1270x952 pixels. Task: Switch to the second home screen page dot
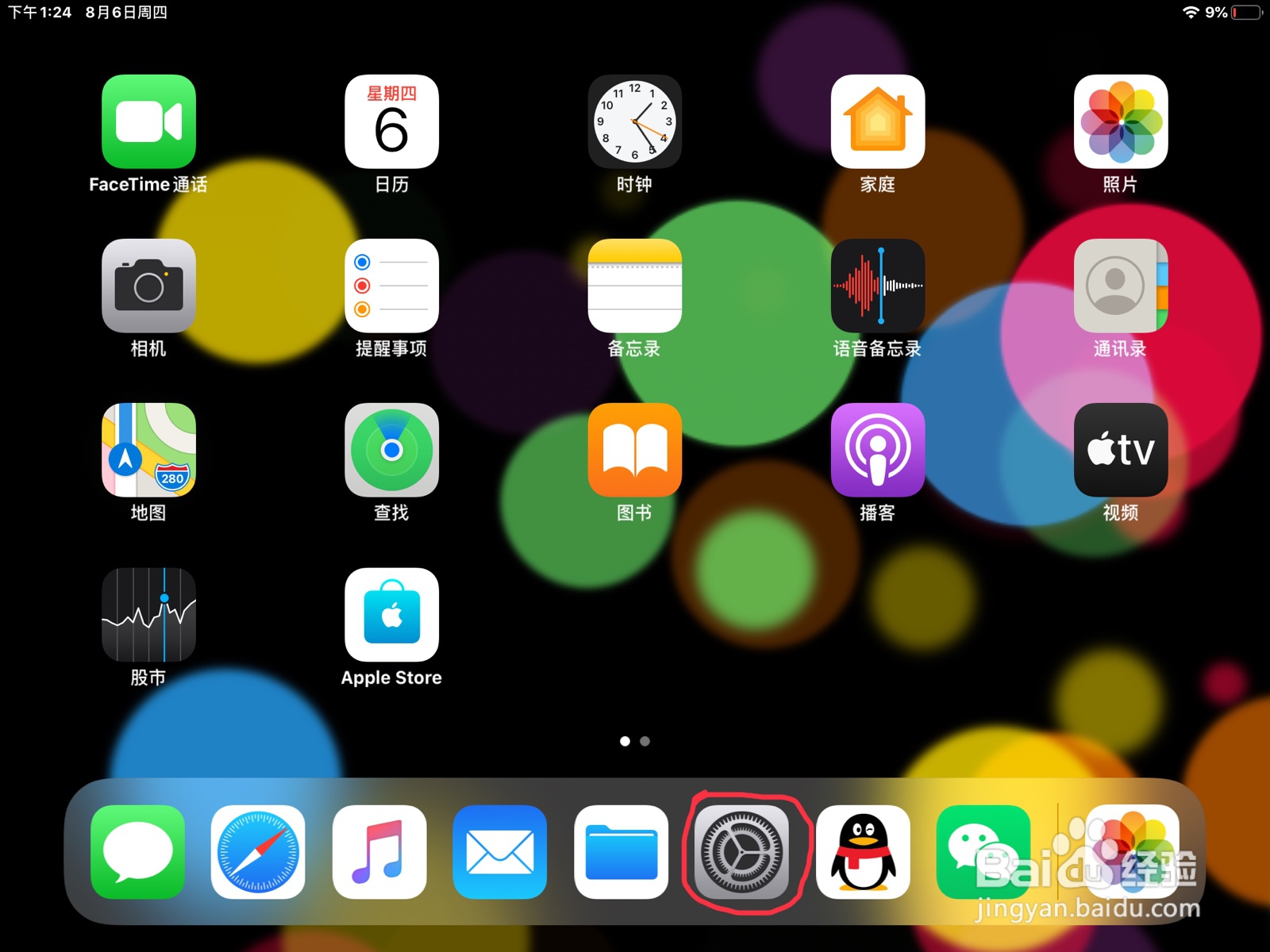[x=645, y=741]
